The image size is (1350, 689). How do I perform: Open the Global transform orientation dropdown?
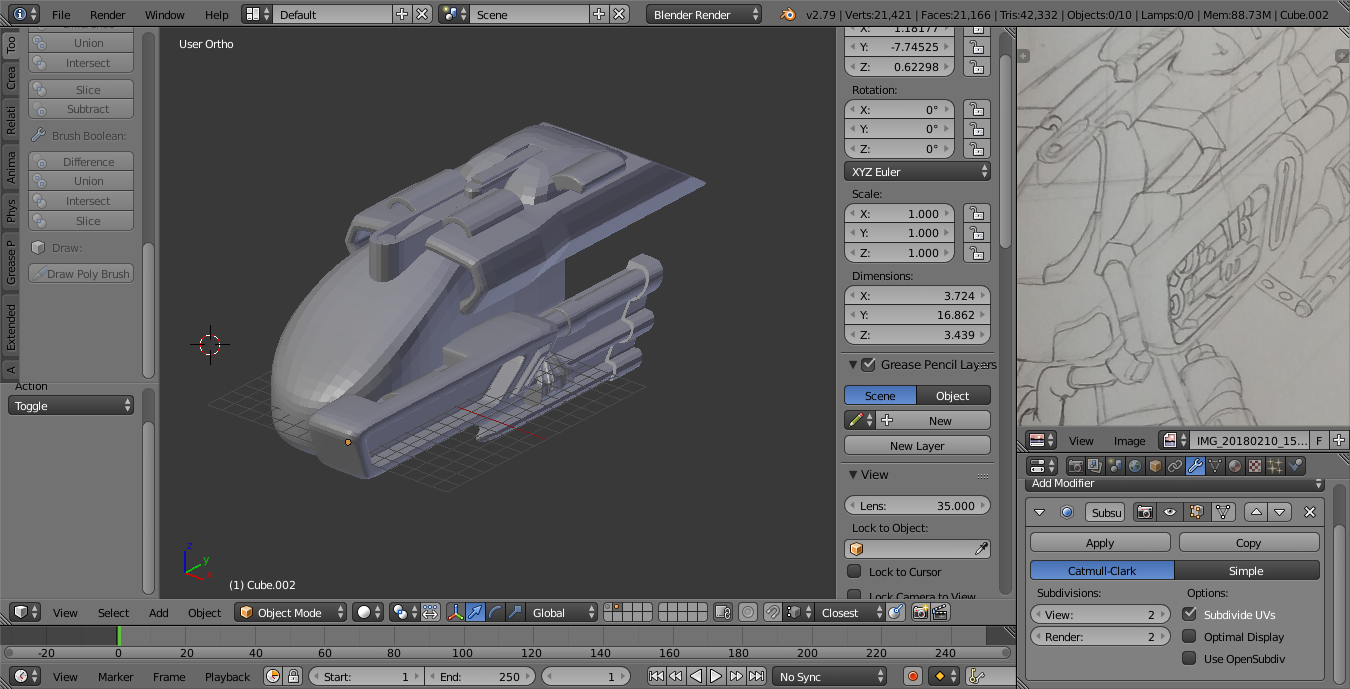pyautogui.click(x=564, y=612)
